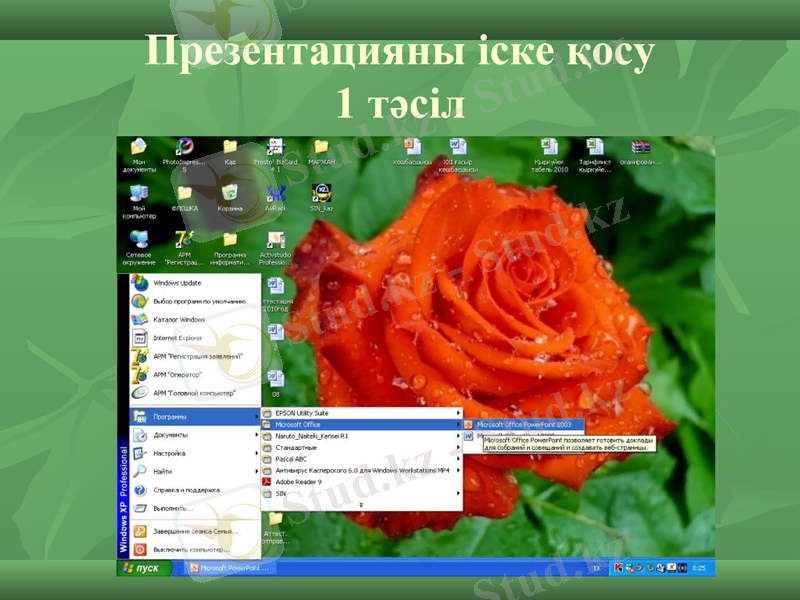
Task: Open the Сетевое окружение desktop icon
Action: pyautogui.click(x=139, y=240)
